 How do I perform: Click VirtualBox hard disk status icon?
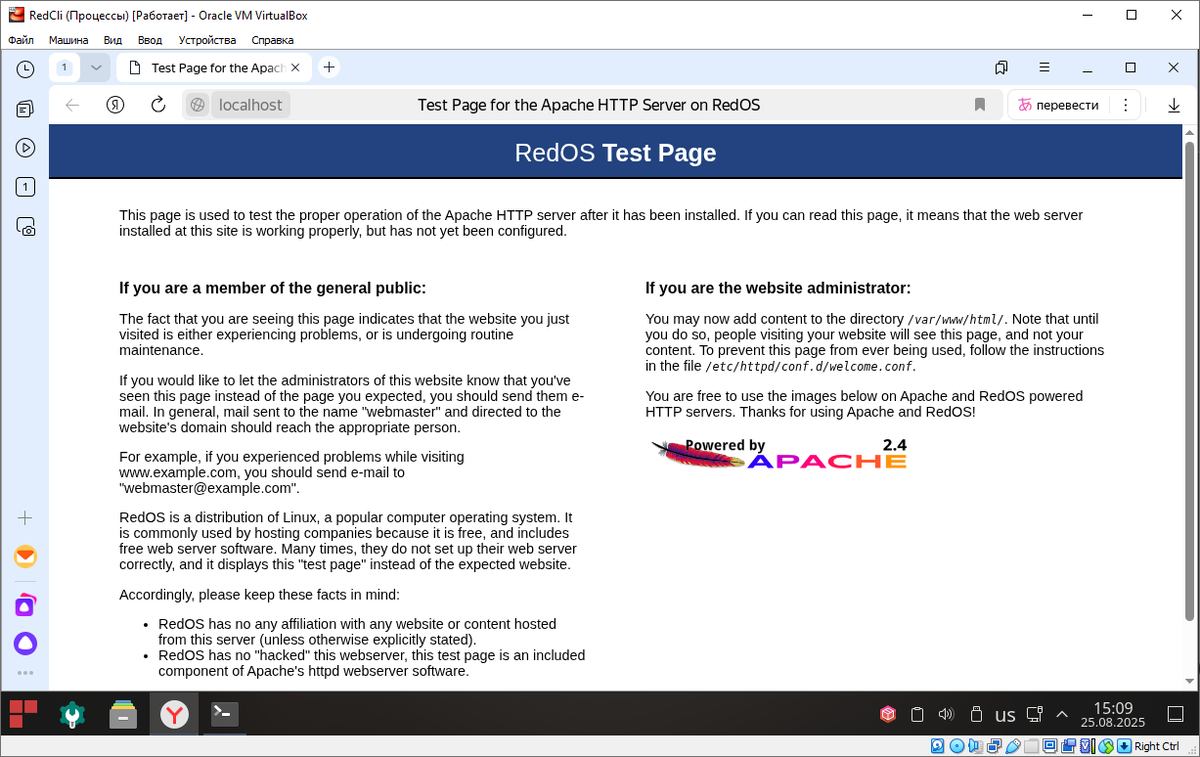pyautogui.click(x=937, y=746)
